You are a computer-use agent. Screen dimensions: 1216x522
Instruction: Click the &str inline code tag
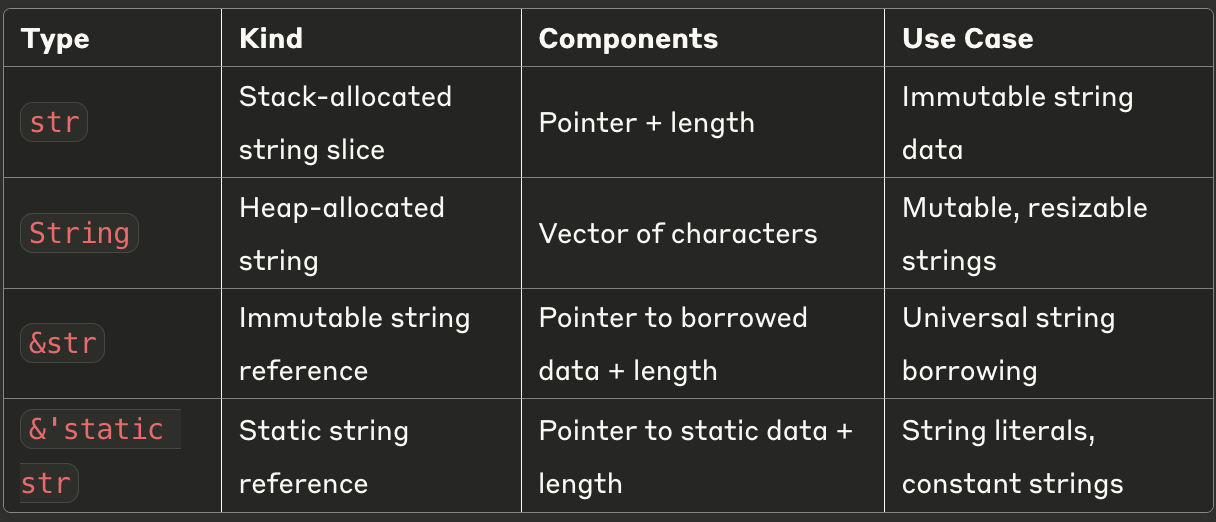click(x=62, y=344)
